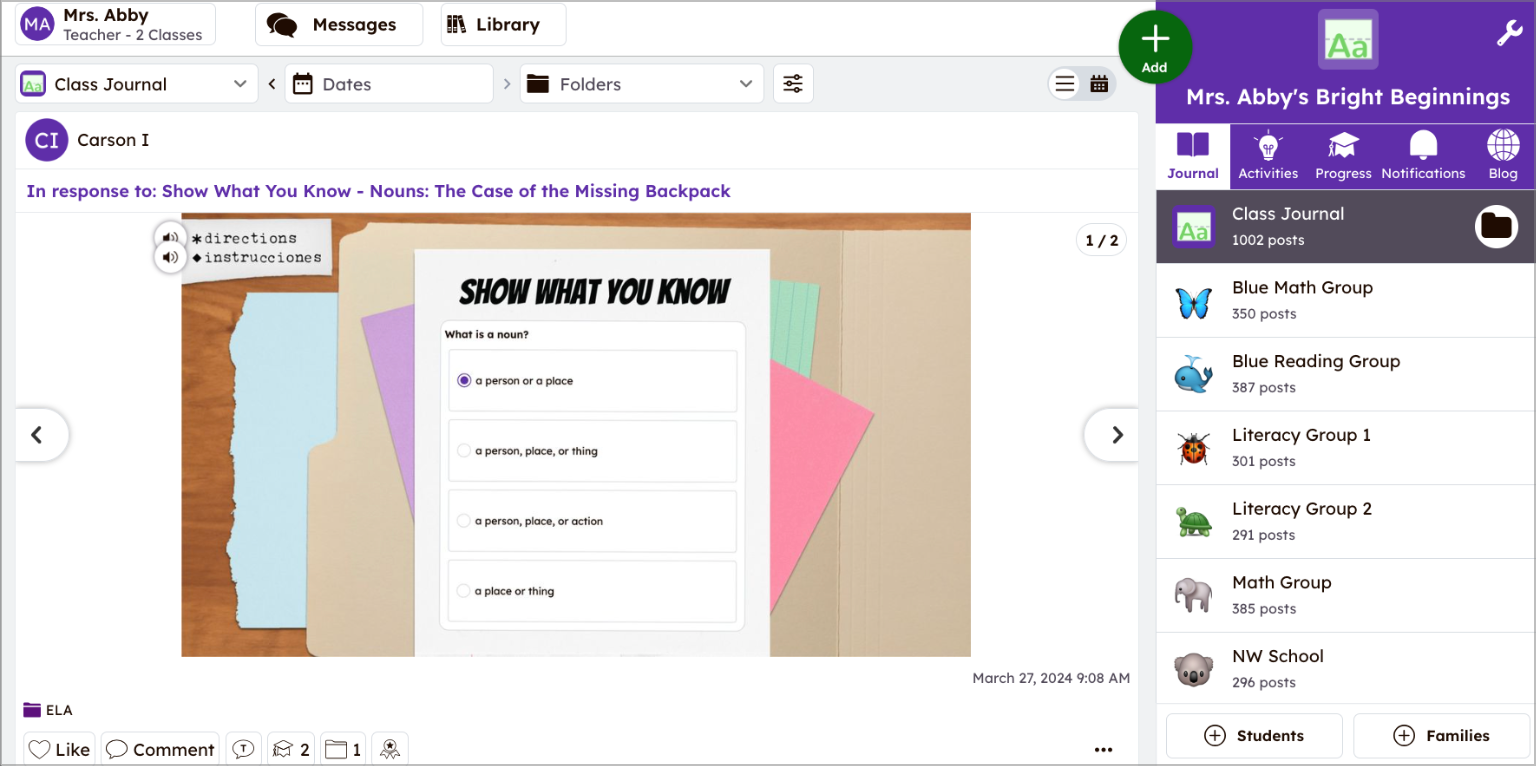Select the 'a person, place, or thing' answer
The width and height of the screenshot is (1536, 766).
coord(592,450)
